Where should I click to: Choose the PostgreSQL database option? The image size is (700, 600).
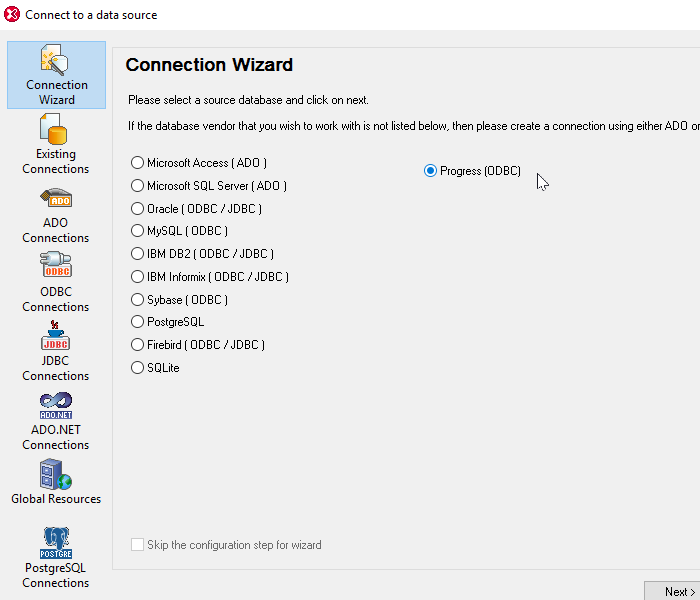138,322
